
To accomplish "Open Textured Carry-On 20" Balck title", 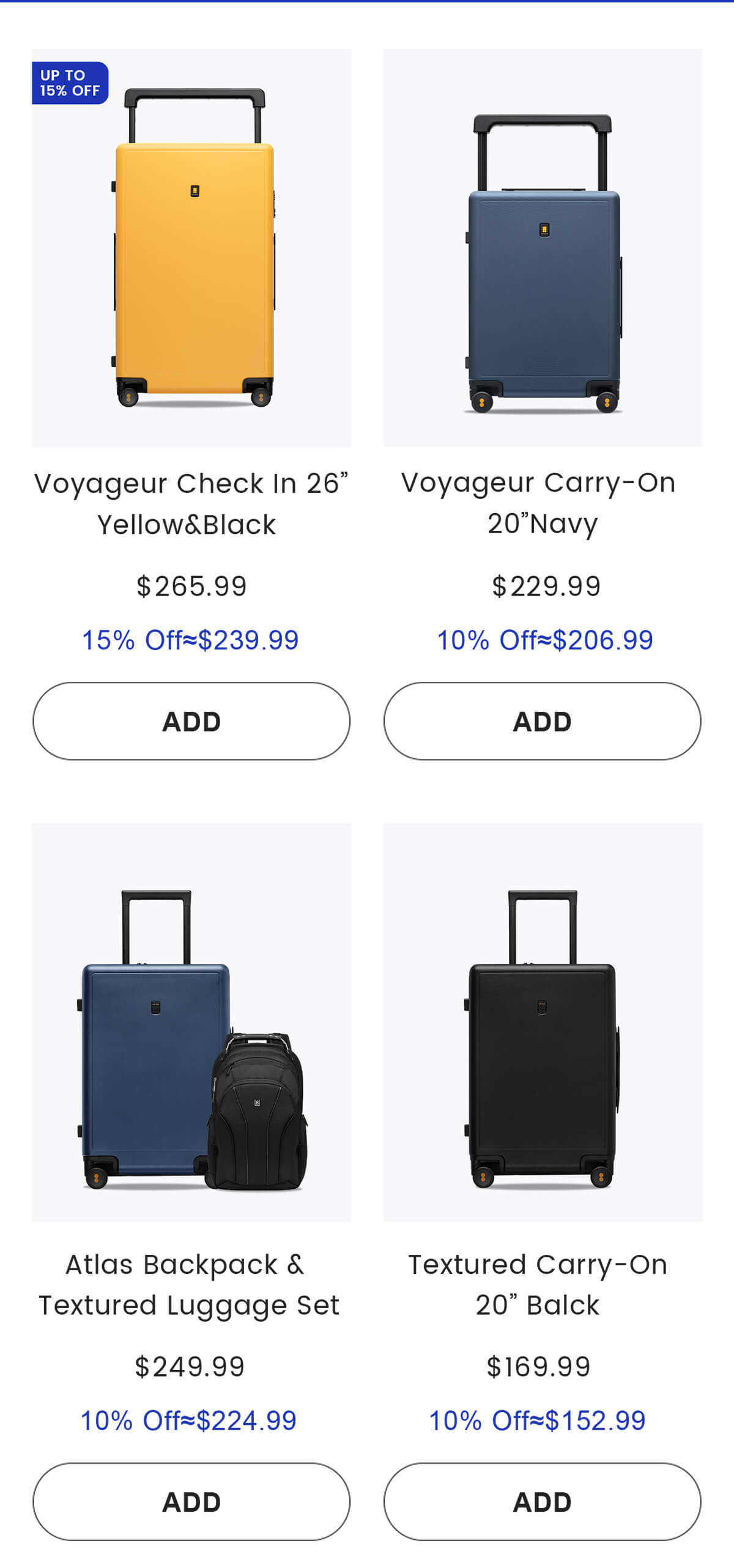I will click(x=538, y=1284).
